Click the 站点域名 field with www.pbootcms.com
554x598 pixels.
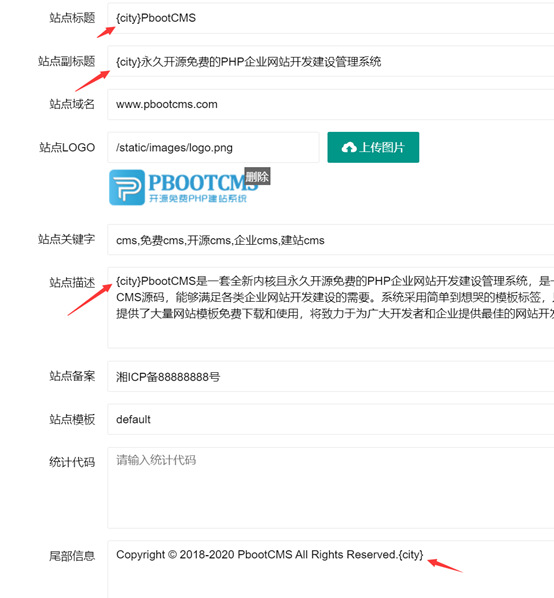[331, 104]
